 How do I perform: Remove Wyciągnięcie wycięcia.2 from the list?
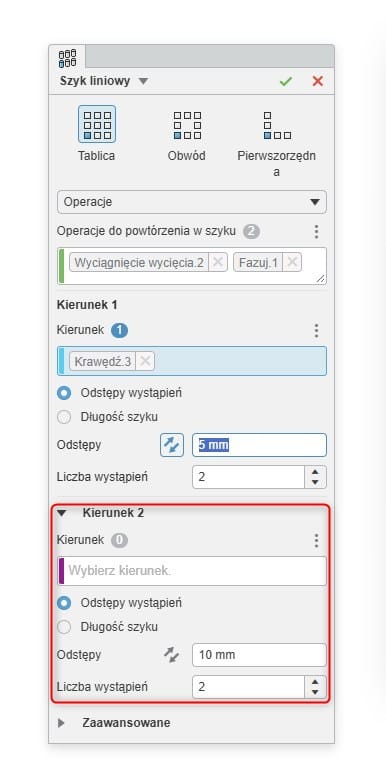pyautogui.click(x=217, y=262)
